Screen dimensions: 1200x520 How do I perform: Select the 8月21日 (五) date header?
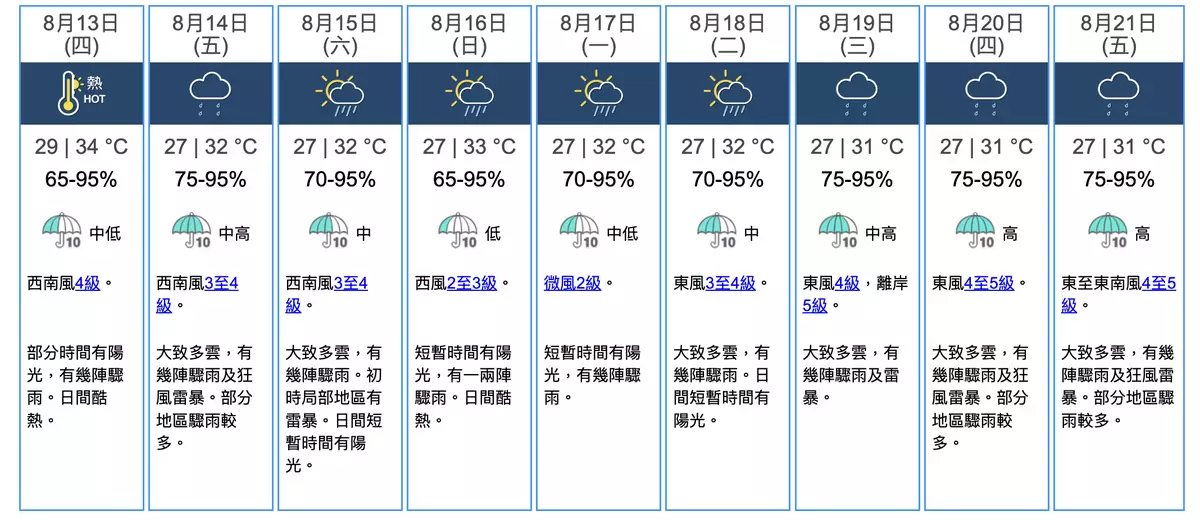pyautogui.click(x=1117, y=34)
